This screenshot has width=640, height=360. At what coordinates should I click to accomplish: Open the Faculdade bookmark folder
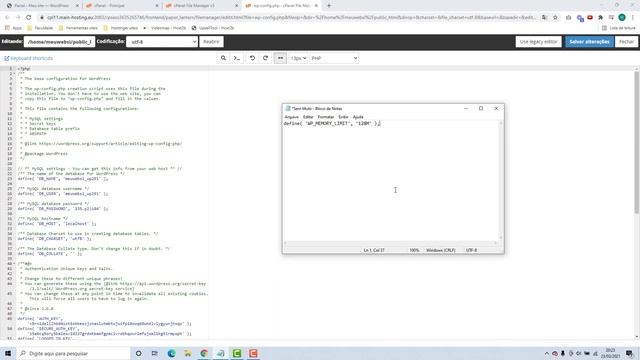pos(40,28)
